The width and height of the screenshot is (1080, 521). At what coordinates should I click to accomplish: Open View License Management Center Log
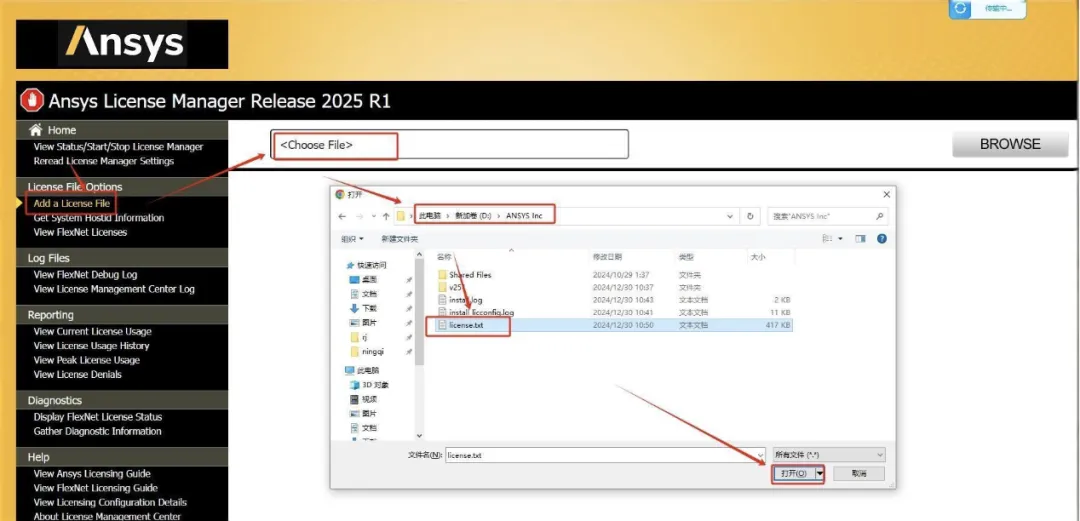(x=114, y=289)
